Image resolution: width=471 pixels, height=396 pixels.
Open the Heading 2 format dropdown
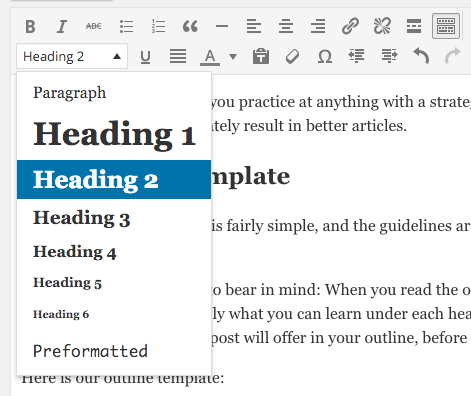(x=72, y=56)
